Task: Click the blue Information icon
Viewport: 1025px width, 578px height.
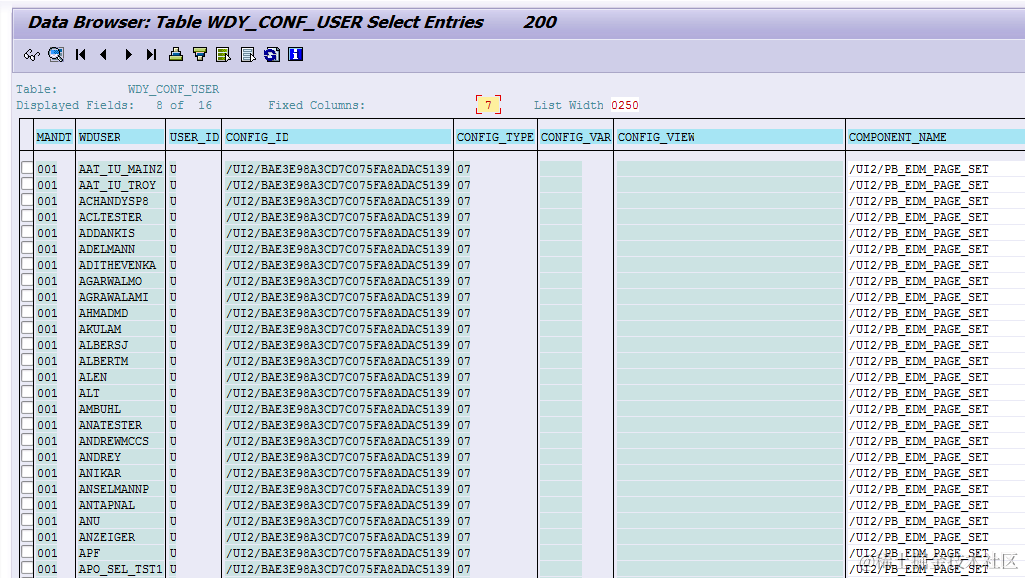Action: [295, 55]
